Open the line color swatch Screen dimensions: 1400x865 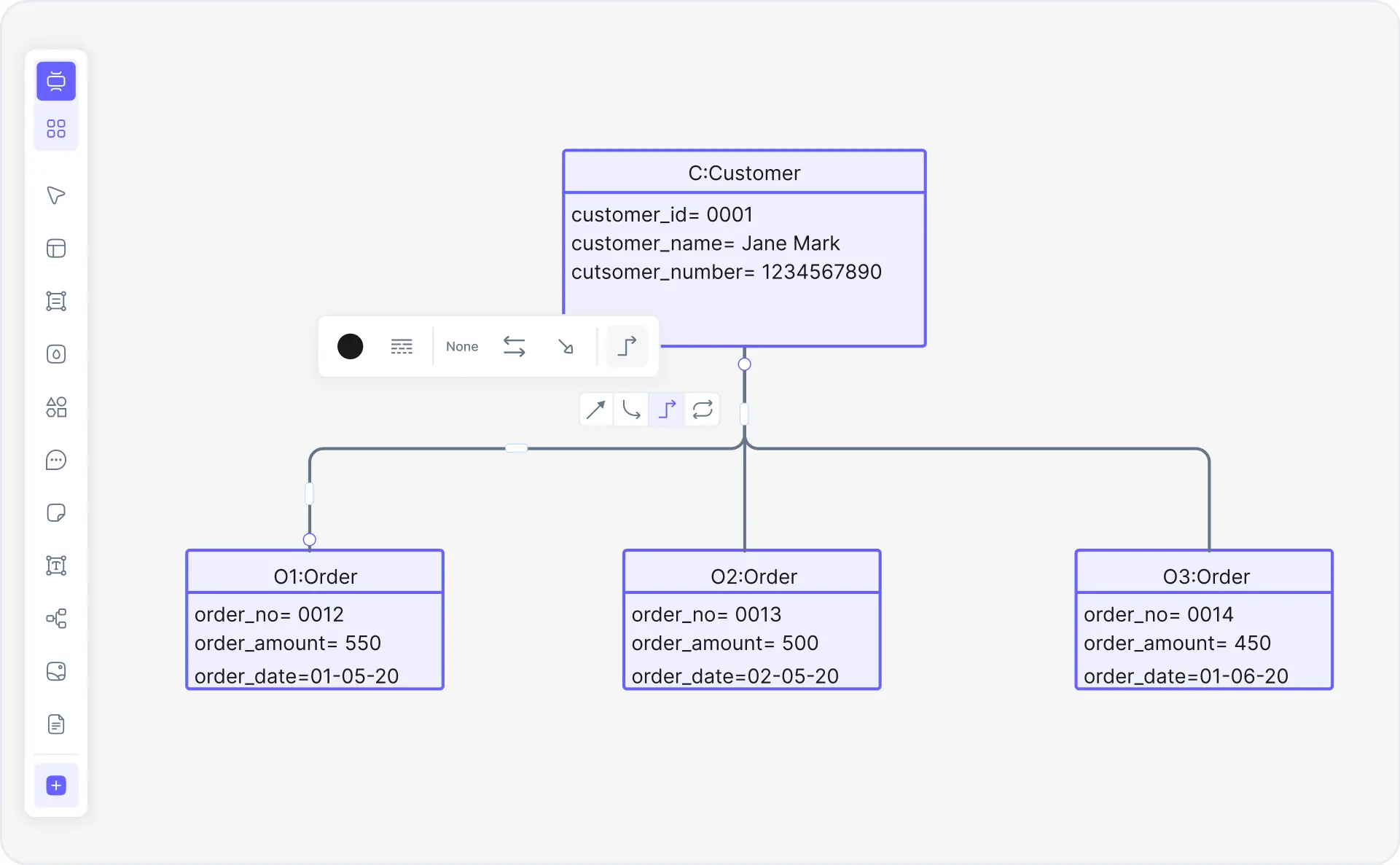[x=350, y=346]
